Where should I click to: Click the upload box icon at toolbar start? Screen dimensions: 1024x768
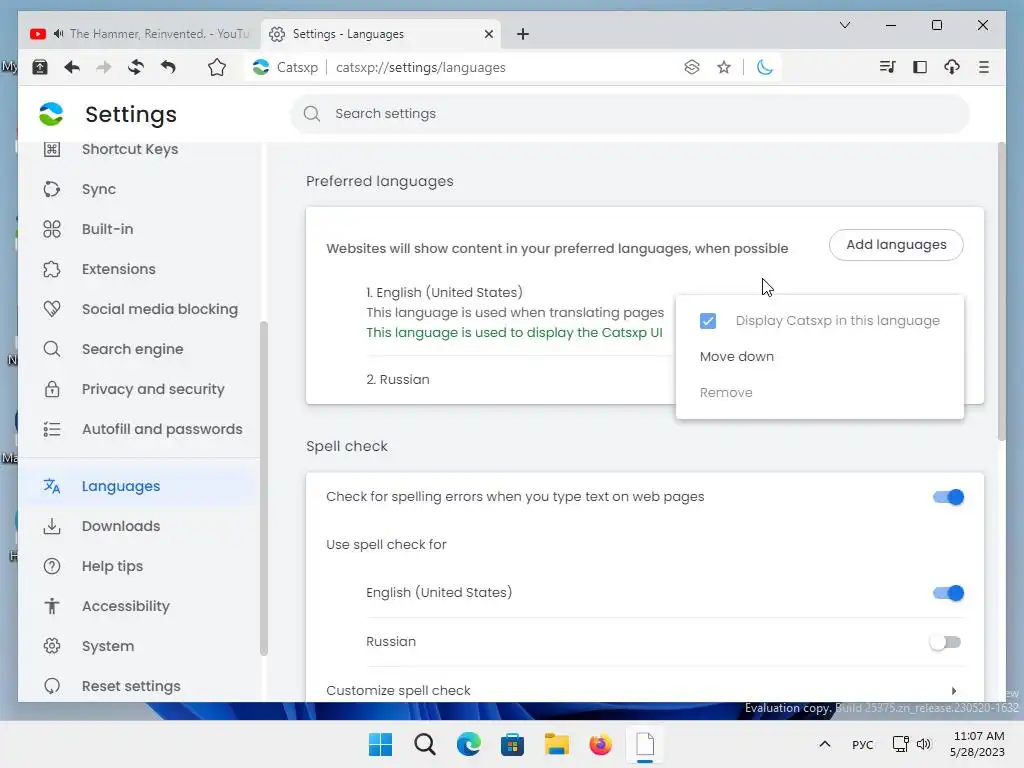pos(40,67)
